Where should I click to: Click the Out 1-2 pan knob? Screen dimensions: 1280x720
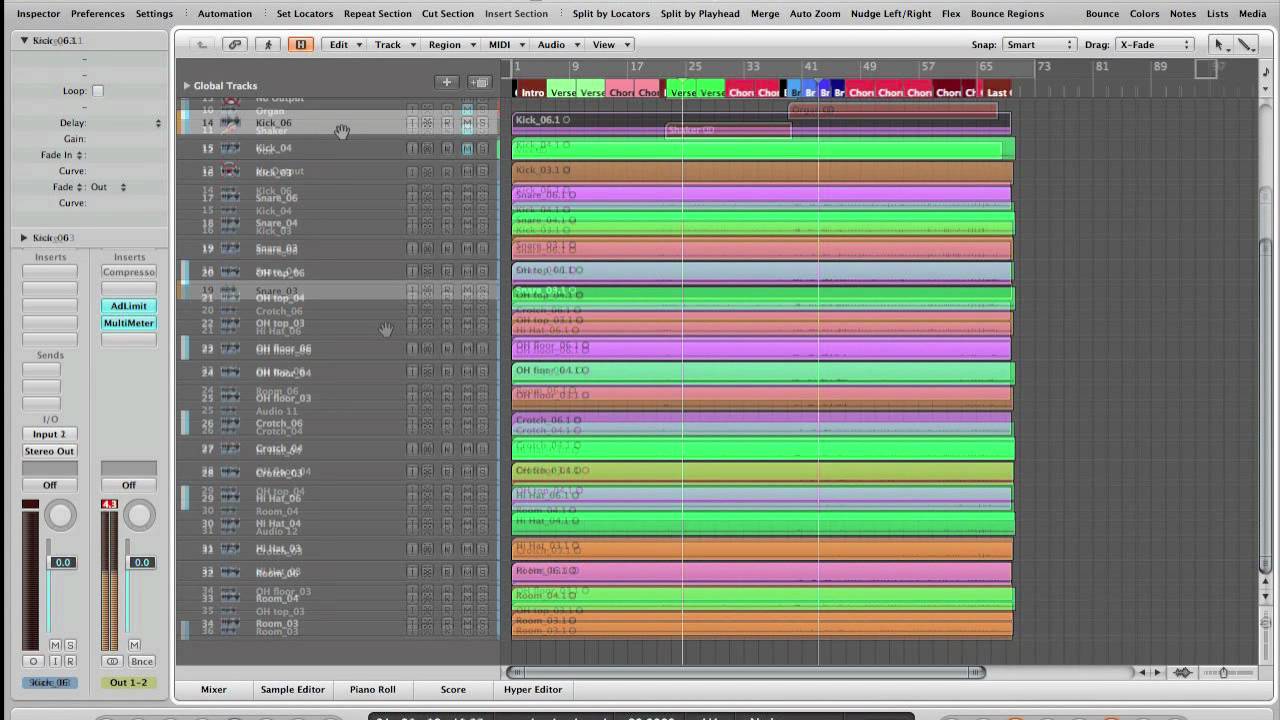(140, 516)
